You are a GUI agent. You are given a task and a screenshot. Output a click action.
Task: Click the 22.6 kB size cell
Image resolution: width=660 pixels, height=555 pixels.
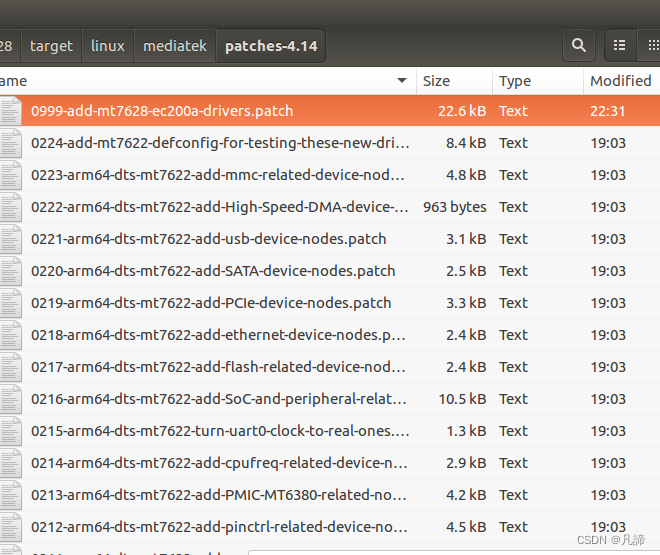click(x=462, y=111)
